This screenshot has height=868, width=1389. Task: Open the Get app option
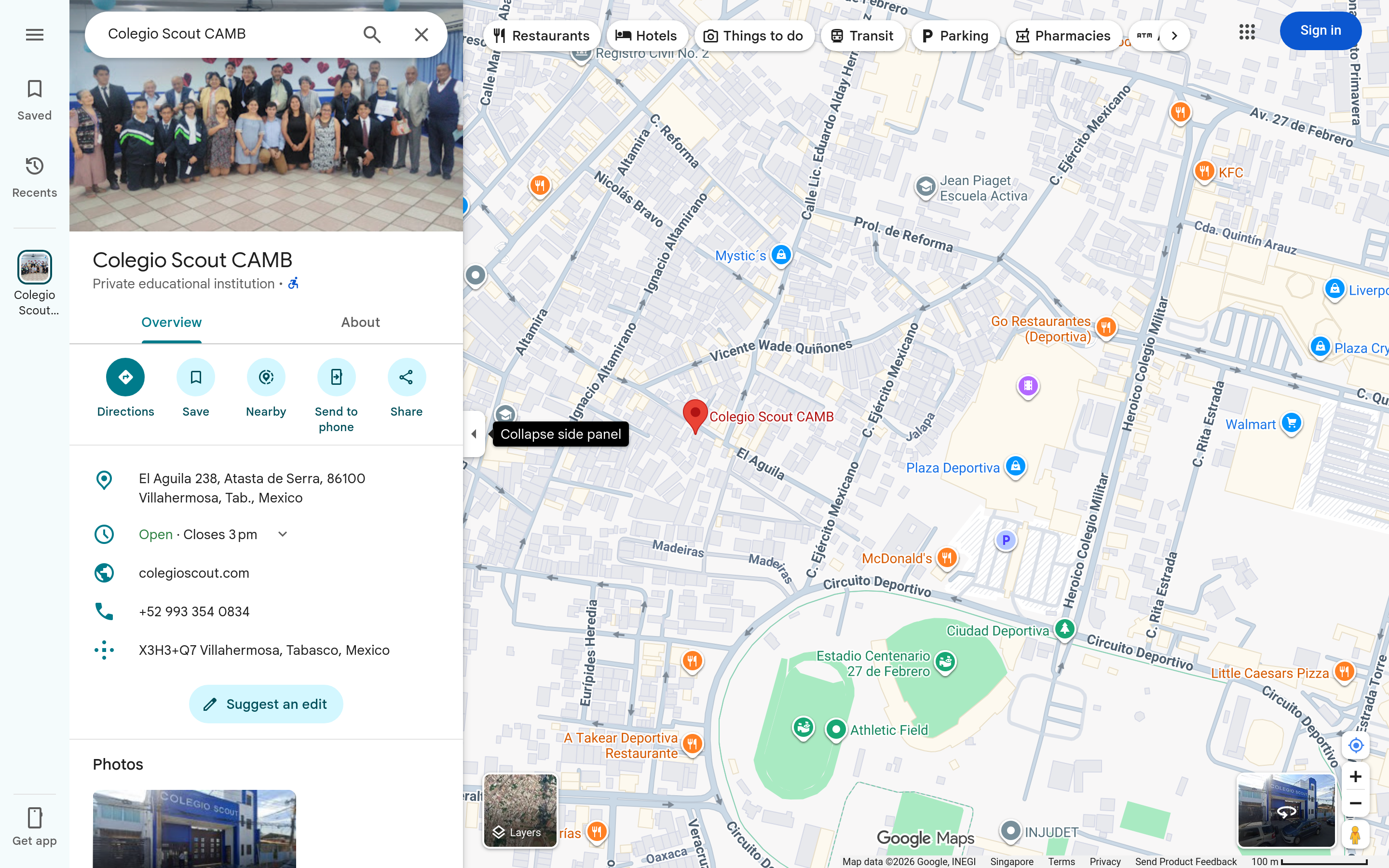[34, 826]
